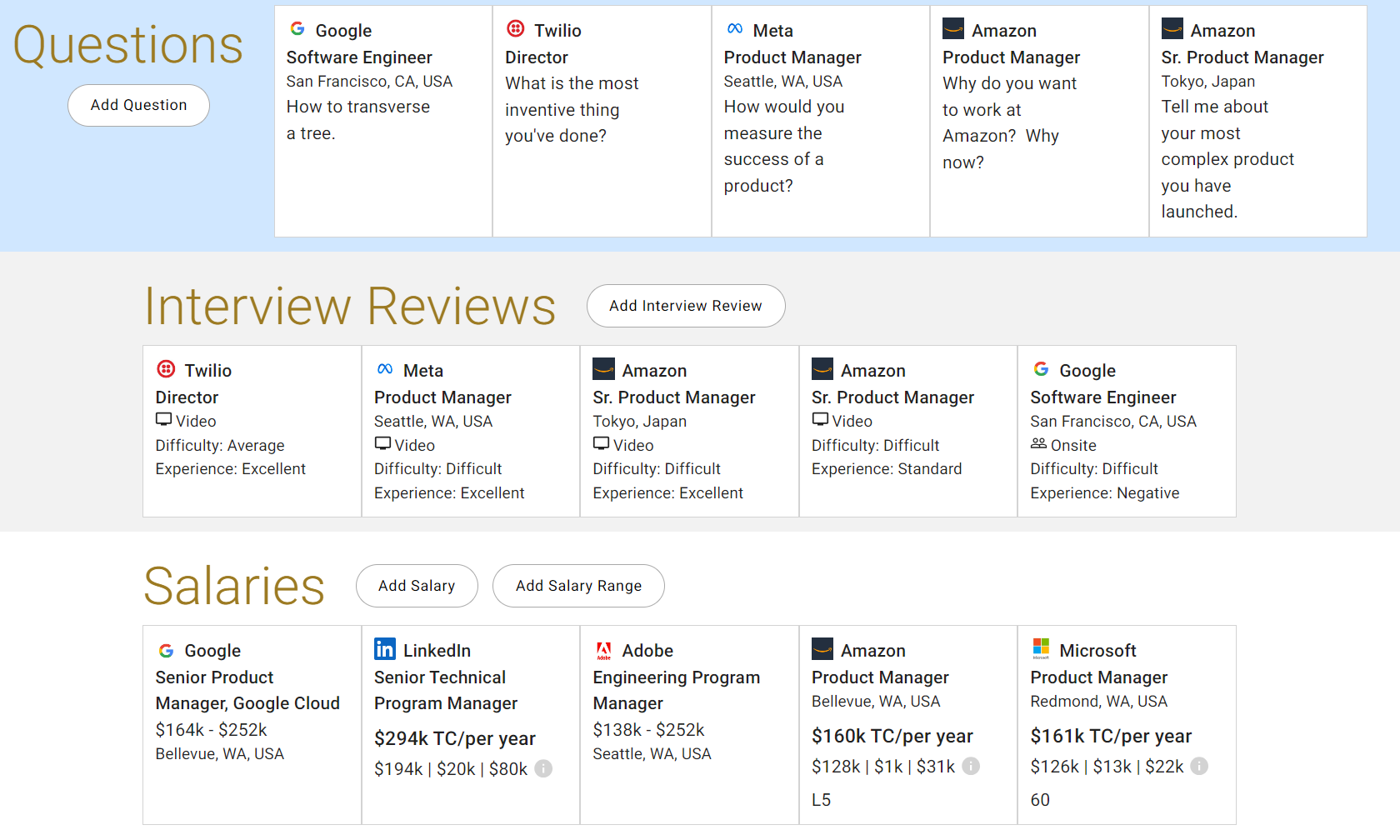Open the 'How to transverse a tree' question

[x=358, y=120]
